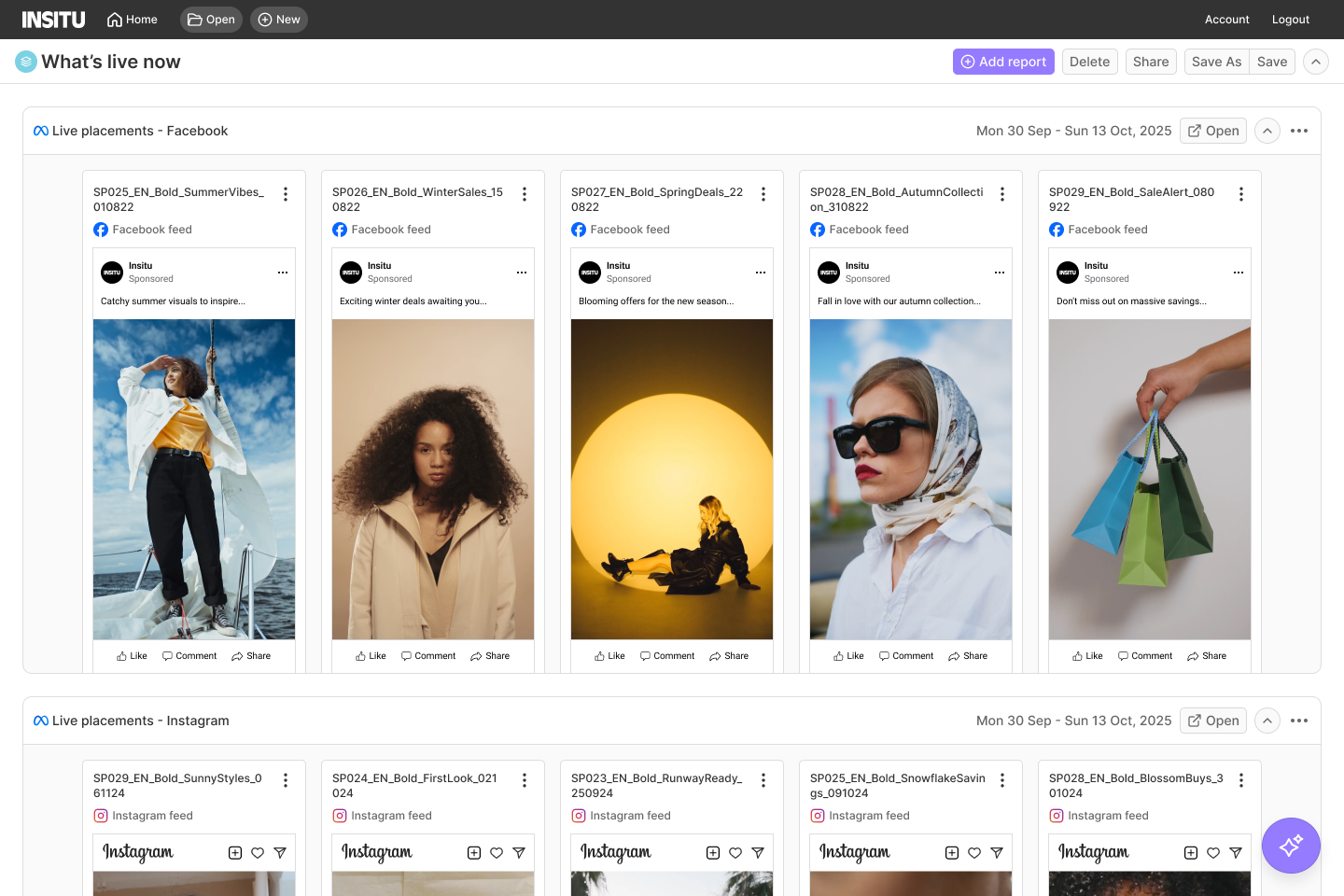Screen dimensions: 1344x896
Task: Click the Add report button
Action: 1003,62
